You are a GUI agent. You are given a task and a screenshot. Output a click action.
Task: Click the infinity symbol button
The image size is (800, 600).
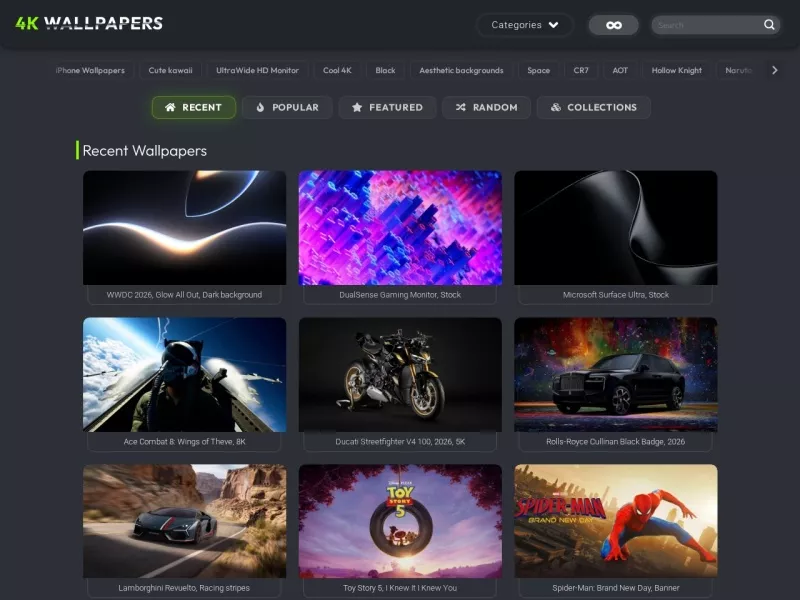click(x=613, y=25)
